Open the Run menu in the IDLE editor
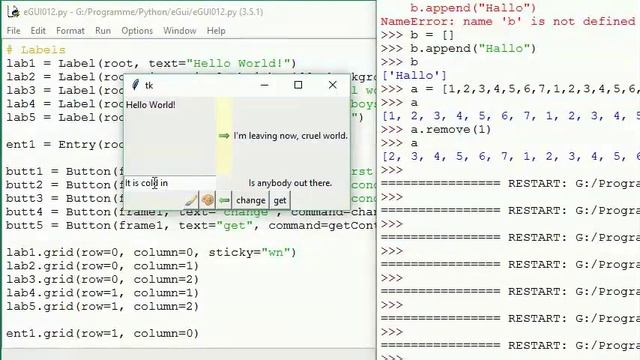The width and height of the screenshot is (640, 360). click(103, 31)
